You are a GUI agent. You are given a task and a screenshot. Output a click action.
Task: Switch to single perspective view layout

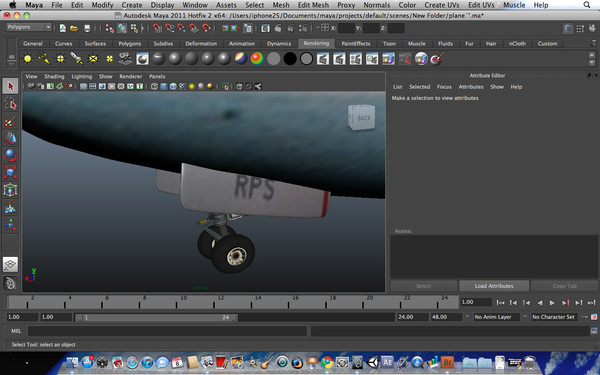click(10, 264)
